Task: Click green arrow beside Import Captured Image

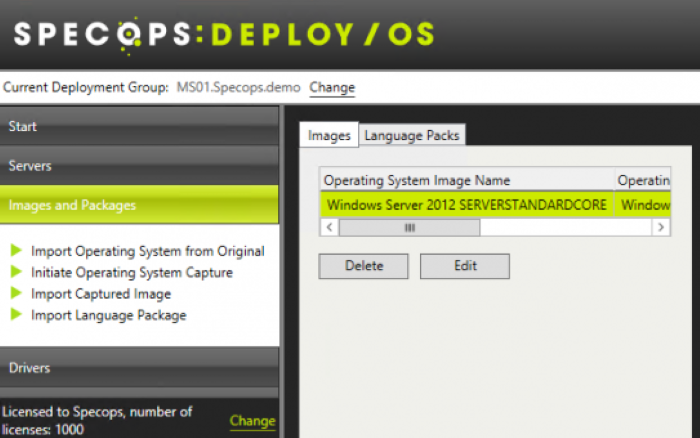Action: click(x=16, y=293)
